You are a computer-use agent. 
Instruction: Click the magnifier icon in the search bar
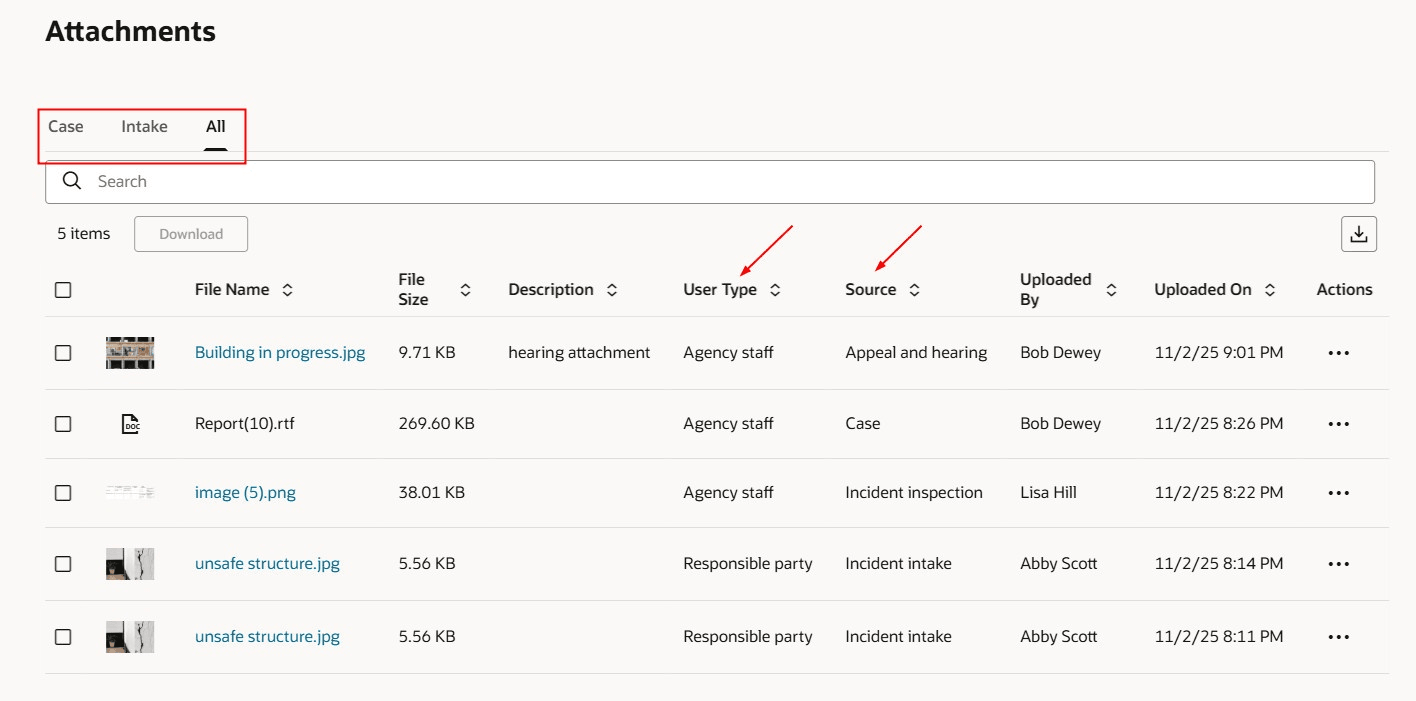pos(71,180)
